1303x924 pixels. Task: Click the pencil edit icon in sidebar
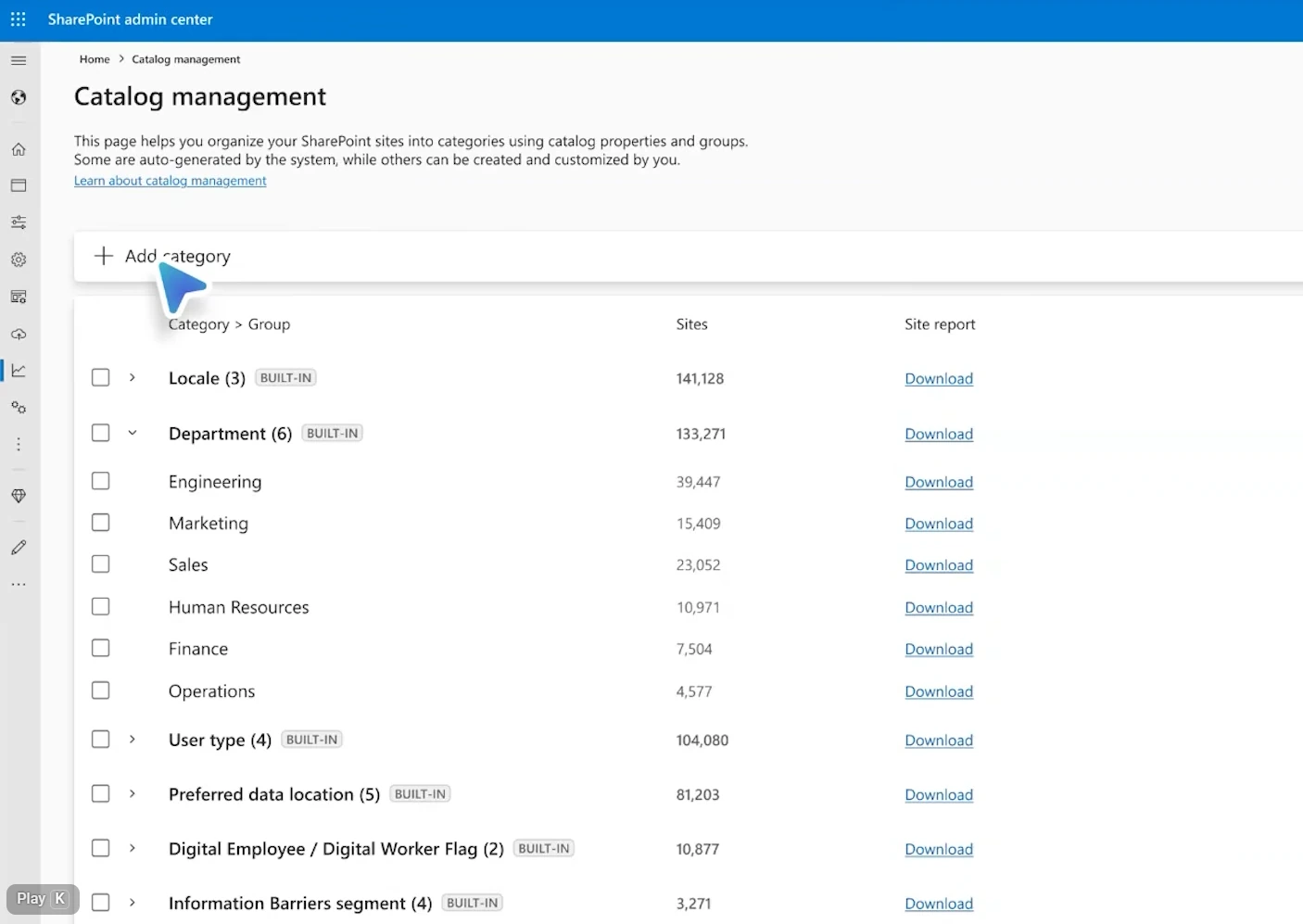coord(19,548)
